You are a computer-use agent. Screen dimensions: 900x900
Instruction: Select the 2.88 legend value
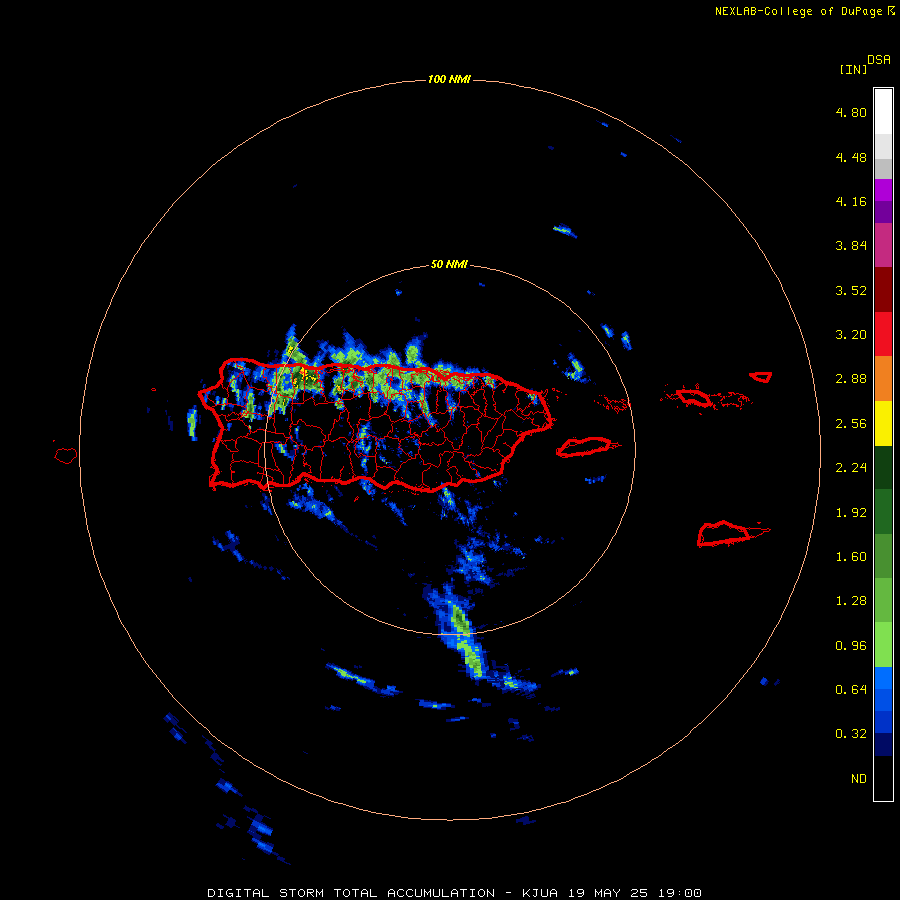(x=851, y=379)
